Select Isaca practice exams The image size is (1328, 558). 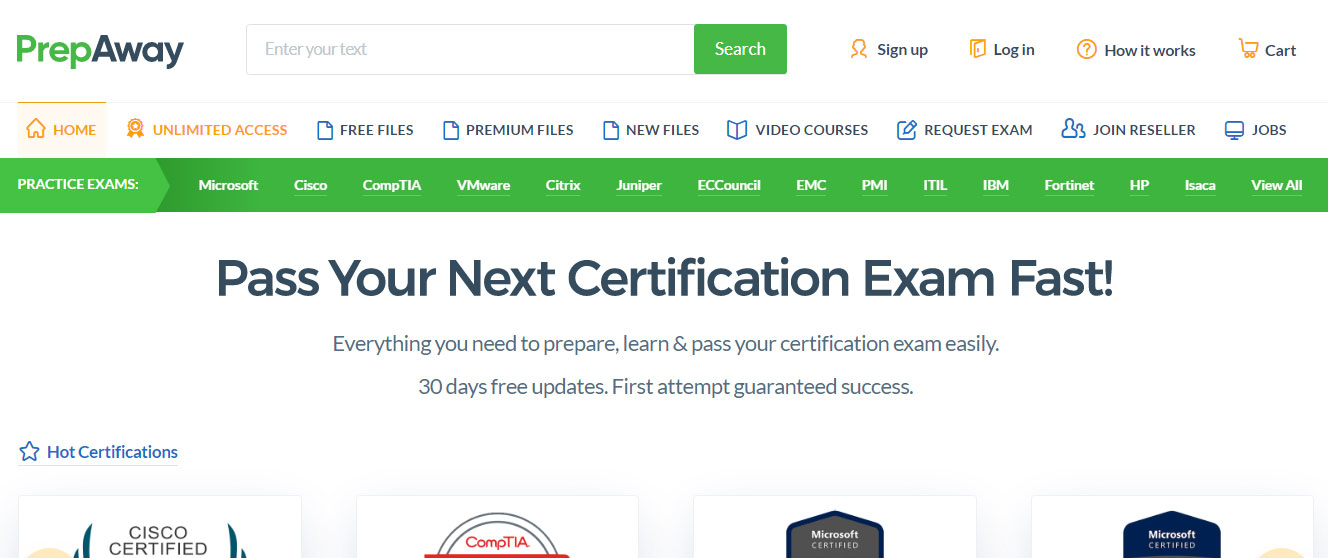(x=1200, y=185)
